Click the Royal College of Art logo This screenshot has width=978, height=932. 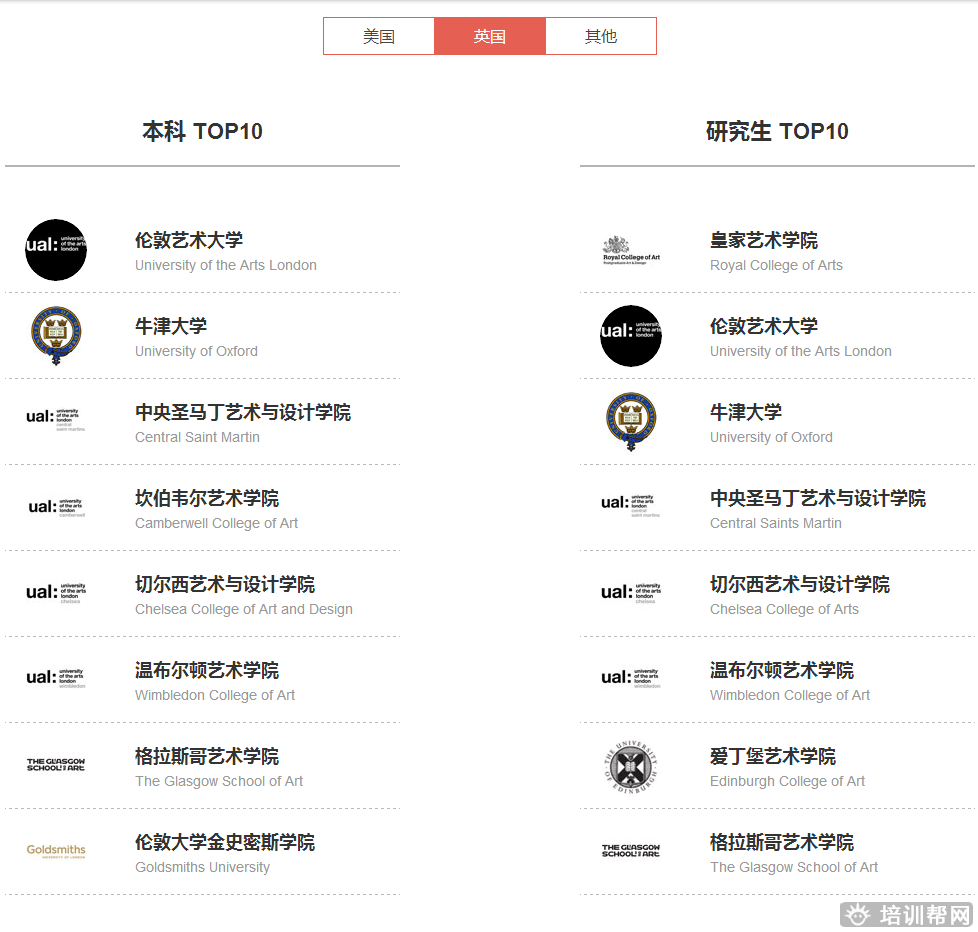(x=631, y=250)
